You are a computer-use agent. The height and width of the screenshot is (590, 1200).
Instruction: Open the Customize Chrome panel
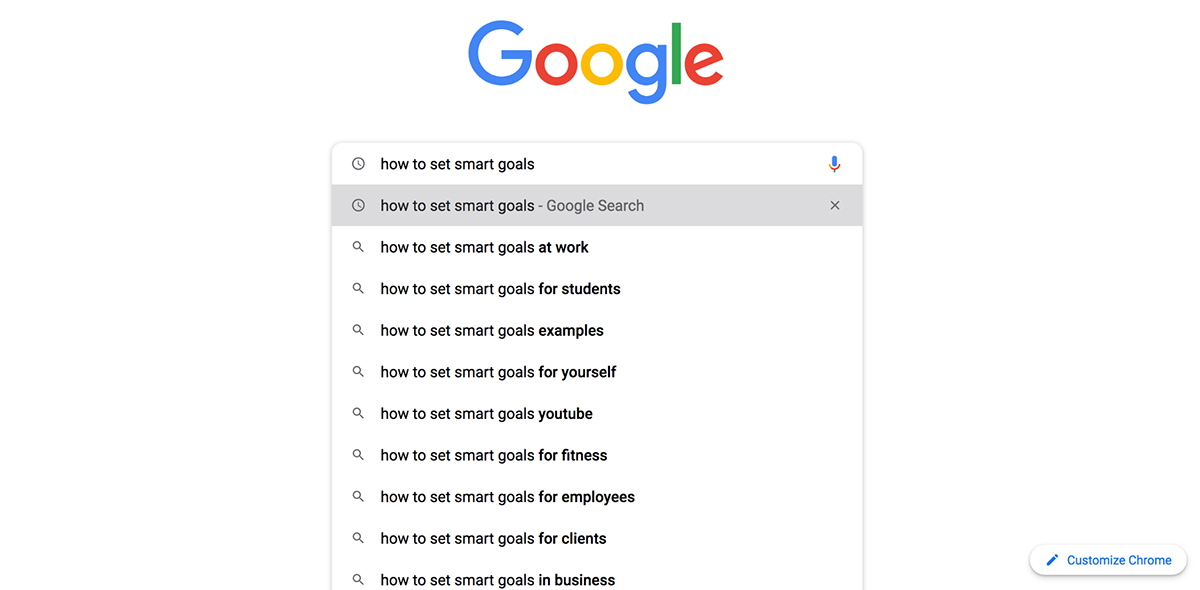(x=1108, y=560)
